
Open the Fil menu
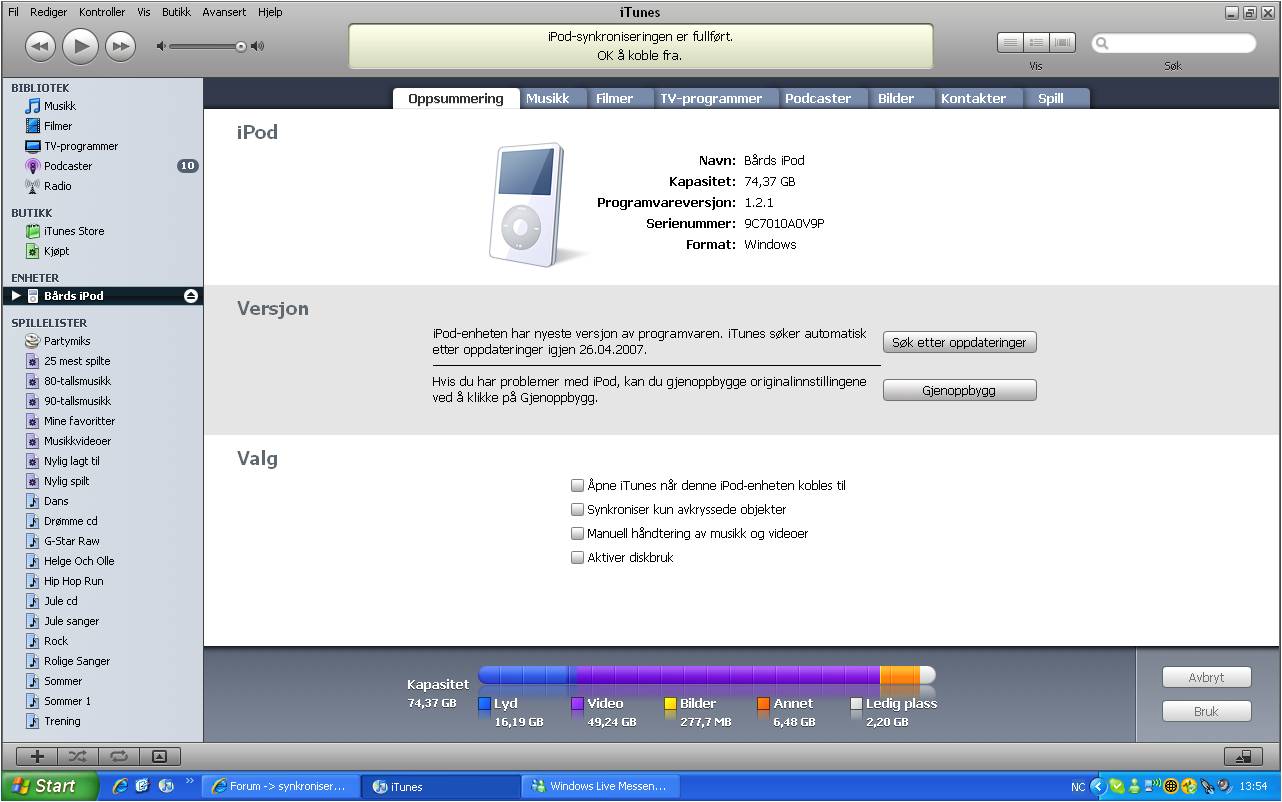[13, 12]
